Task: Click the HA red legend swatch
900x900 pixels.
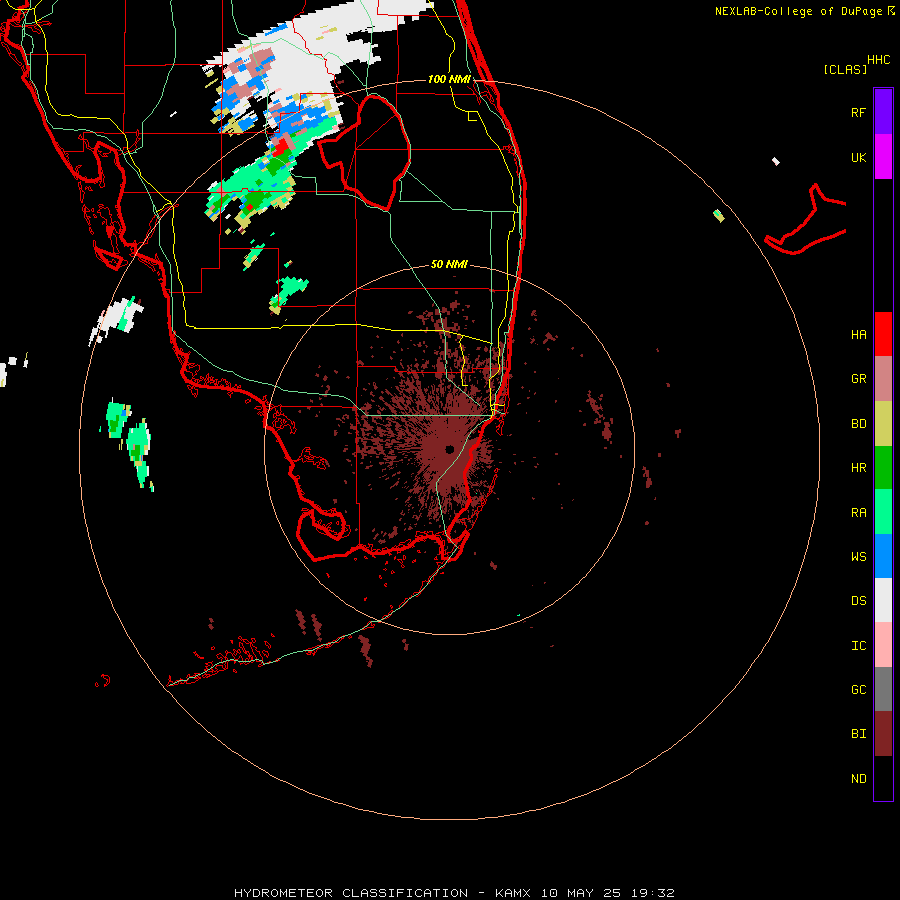Action: tap(883, 334)
